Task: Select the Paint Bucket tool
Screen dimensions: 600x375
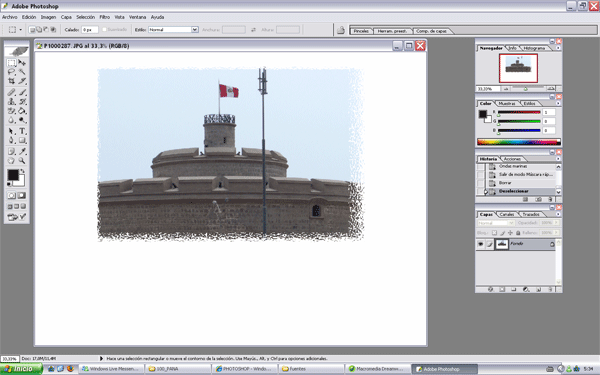Action: 22,111
